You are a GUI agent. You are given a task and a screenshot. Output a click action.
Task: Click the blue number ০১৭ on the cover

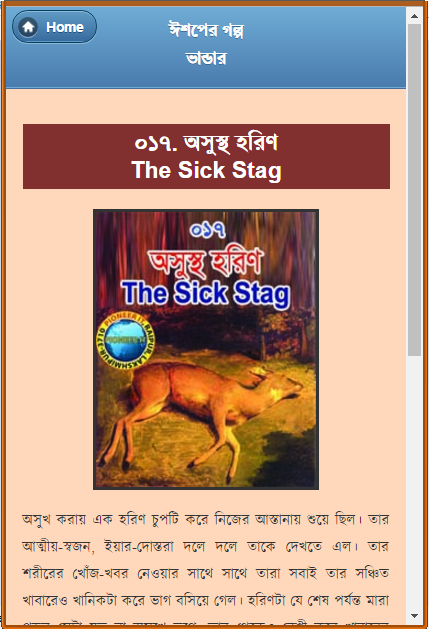[207, 230]
